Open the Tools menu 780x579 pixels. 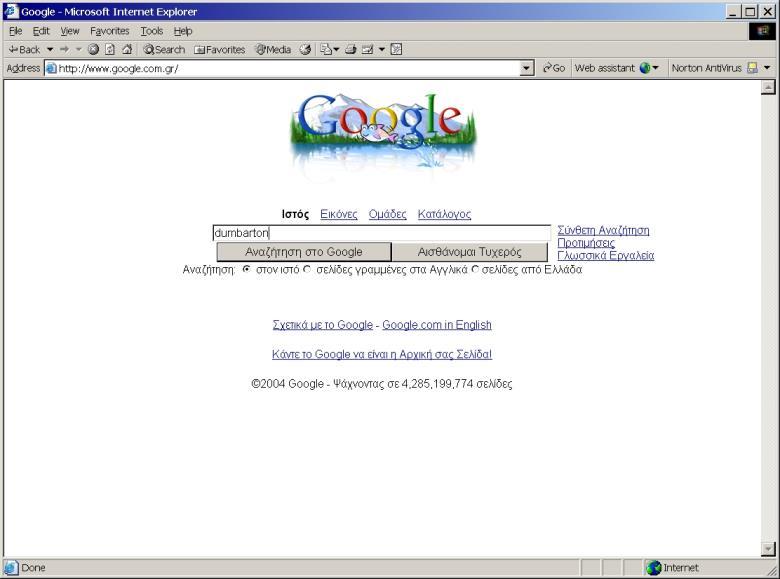tap(152, 31)
